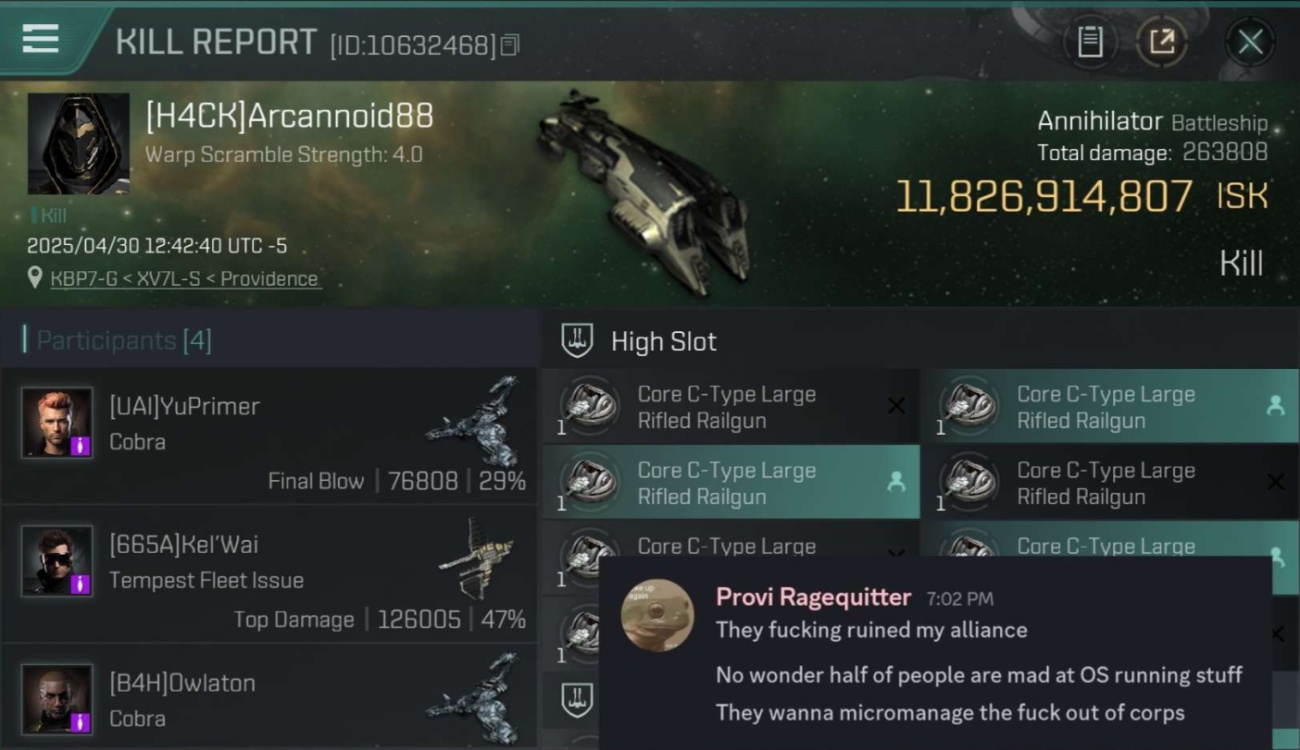Click person icon on top-right railgun
Image resolution: width=1300 pixels, height=750 pixels.
(1275, 405)
